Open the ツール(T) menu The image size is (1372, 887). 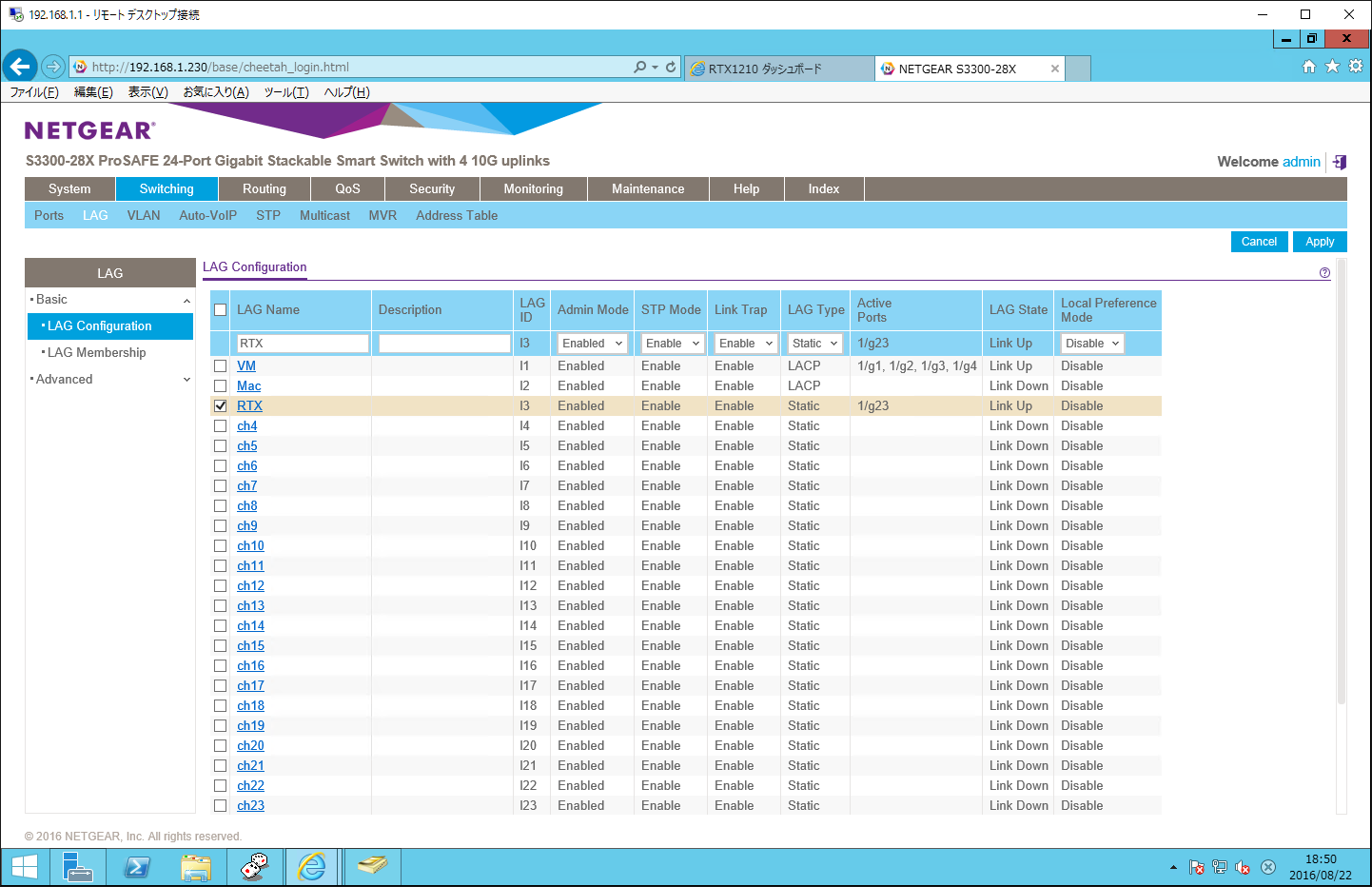pyautogui.click(x=286, y=92)
